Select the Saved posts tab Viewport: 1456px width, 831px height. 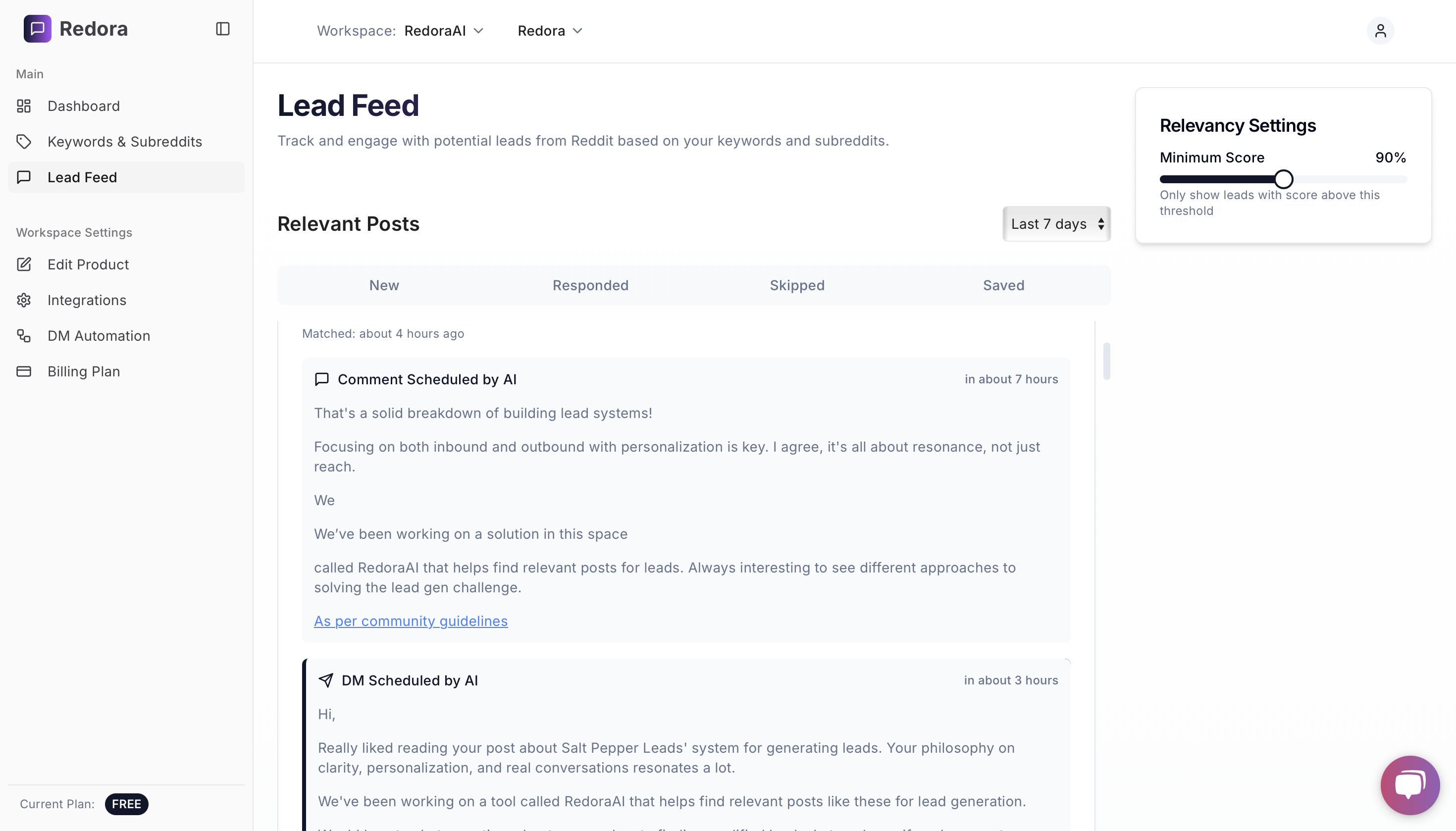pos(1003,285)
